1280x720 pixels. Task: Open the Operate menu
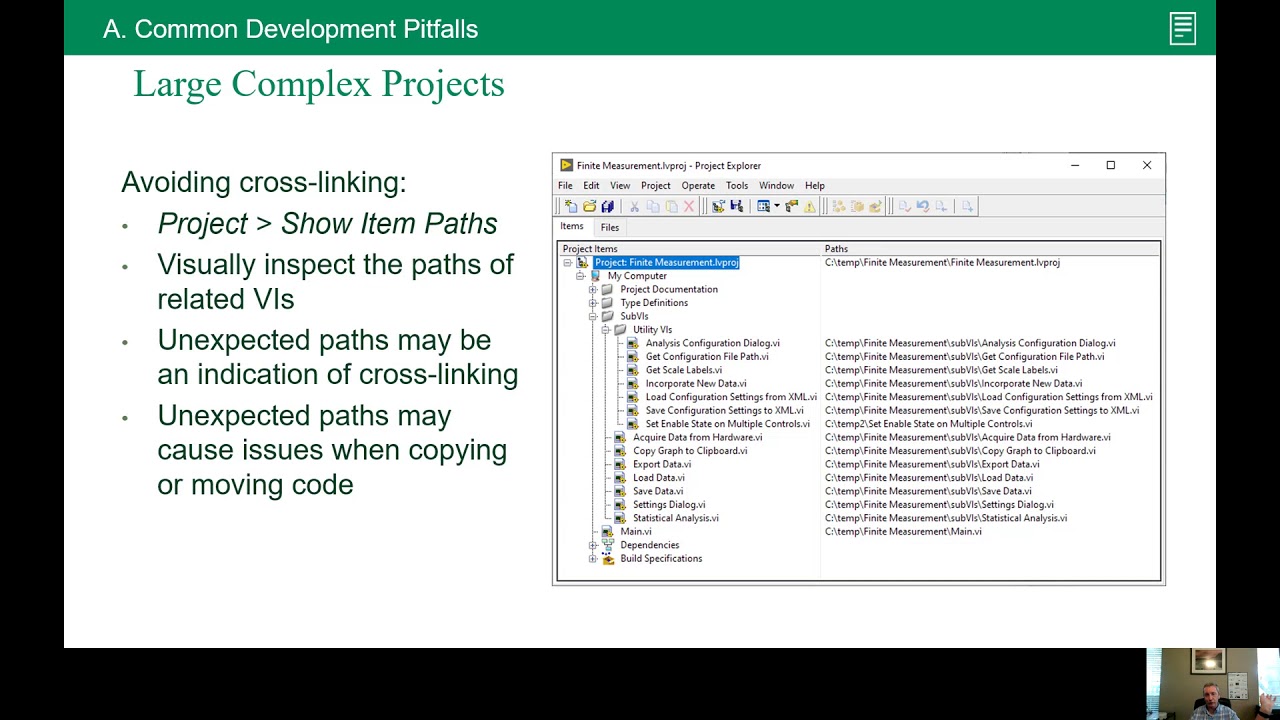click(698, 186)
